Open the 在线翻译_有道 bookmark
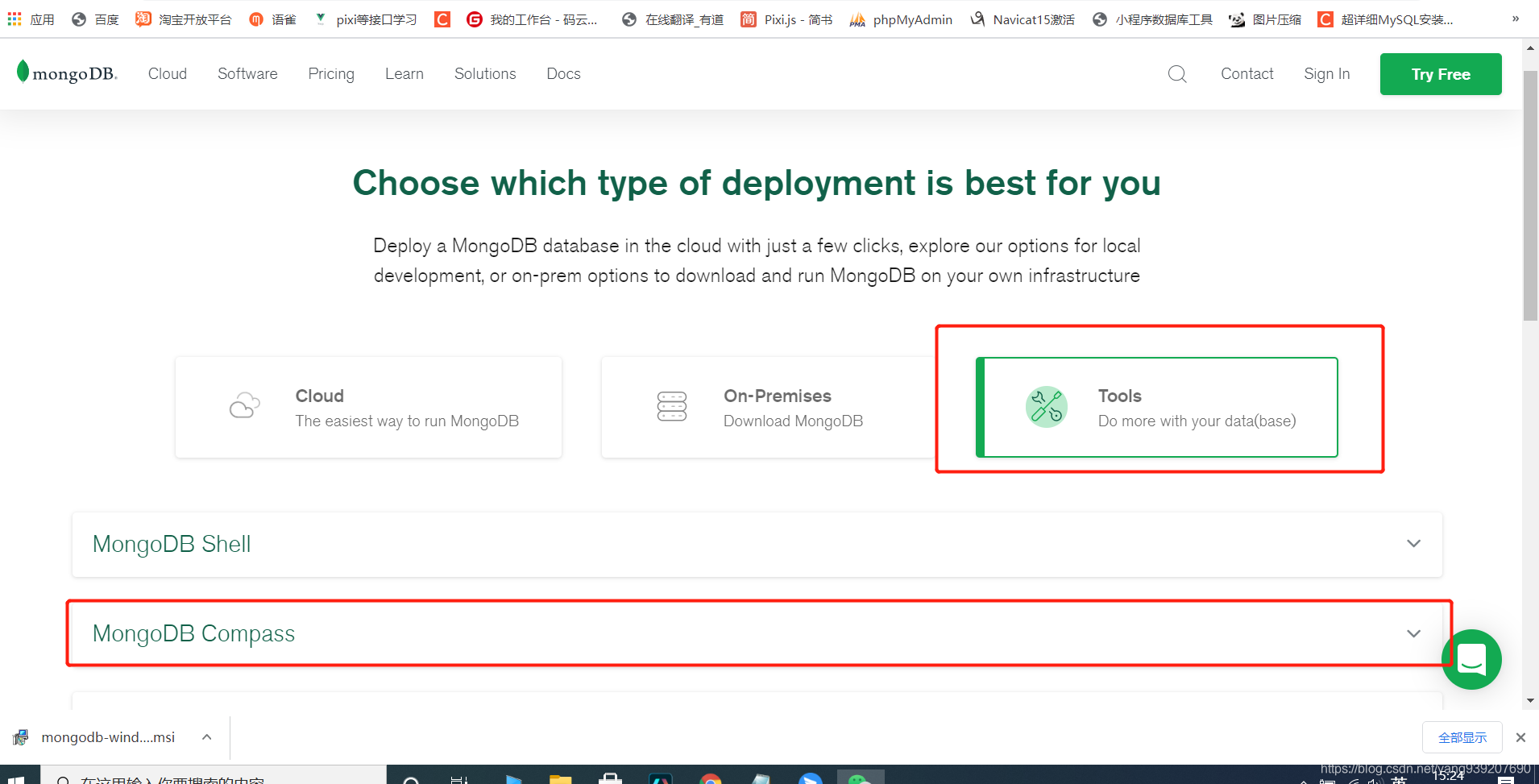Viewport: 1539px width, 784px height. [x=673, y=19]
